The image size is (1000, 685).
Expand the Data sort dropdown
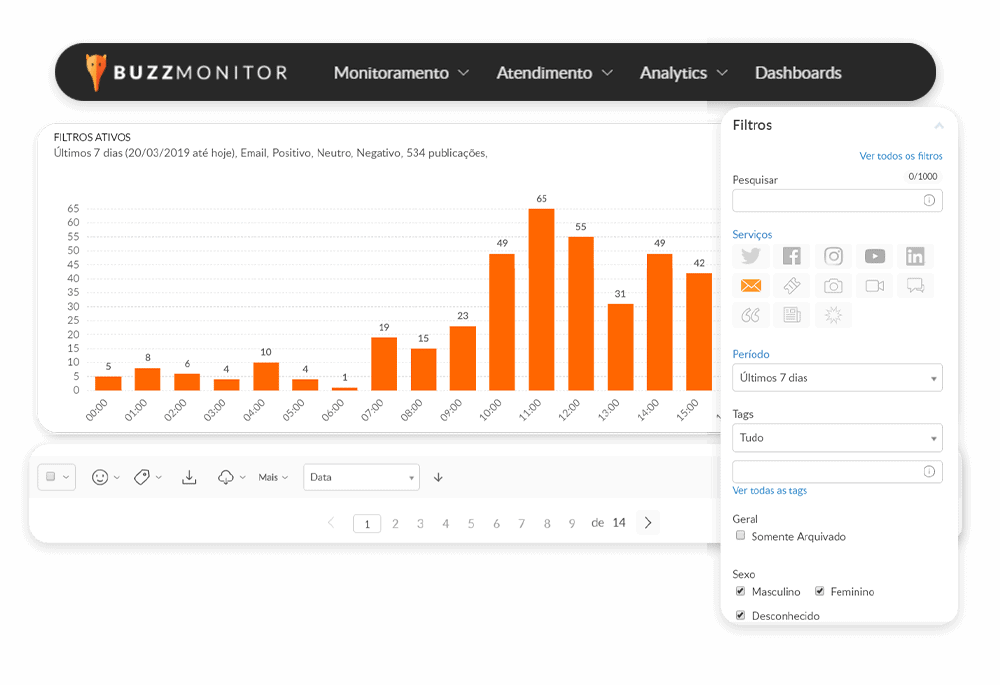click(x=361, y=478)
